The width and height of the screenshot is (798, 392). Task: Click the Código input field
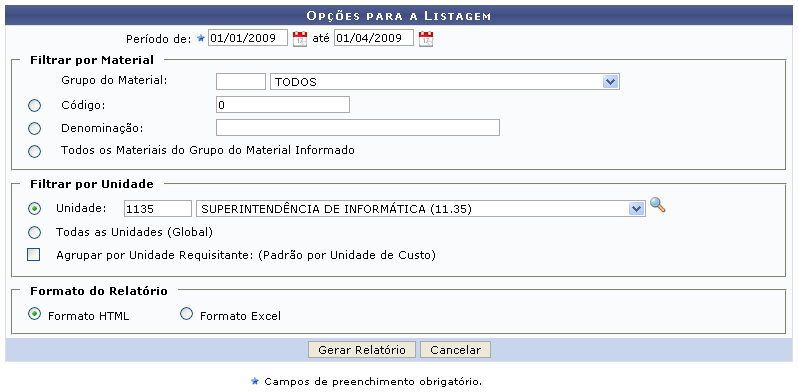(x=283, y=104)
